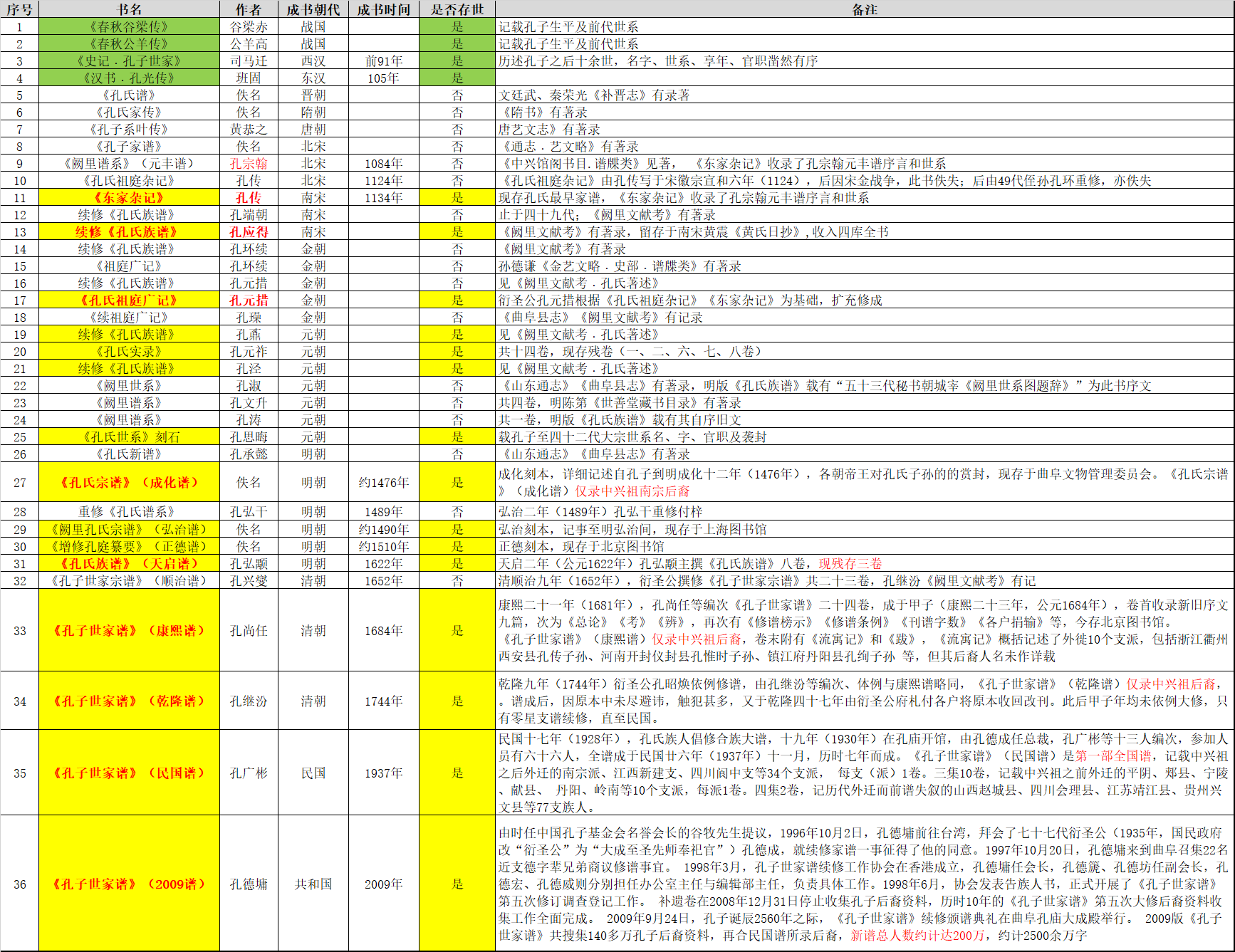This screenshot has width=1235, height=952.
Task: Click the author cell 孔继汾
Action: point(249,701)
